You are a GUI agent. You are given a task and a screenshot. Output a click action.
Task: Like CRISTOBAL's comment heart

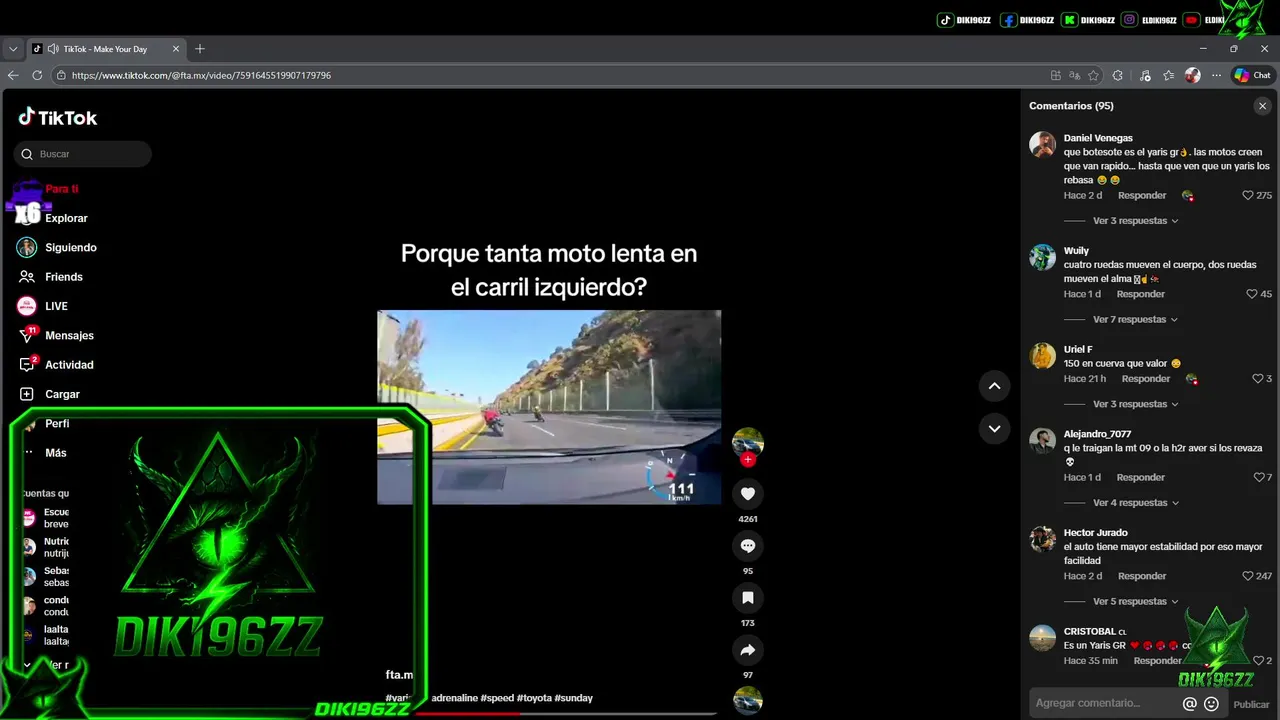[1258, 661]
